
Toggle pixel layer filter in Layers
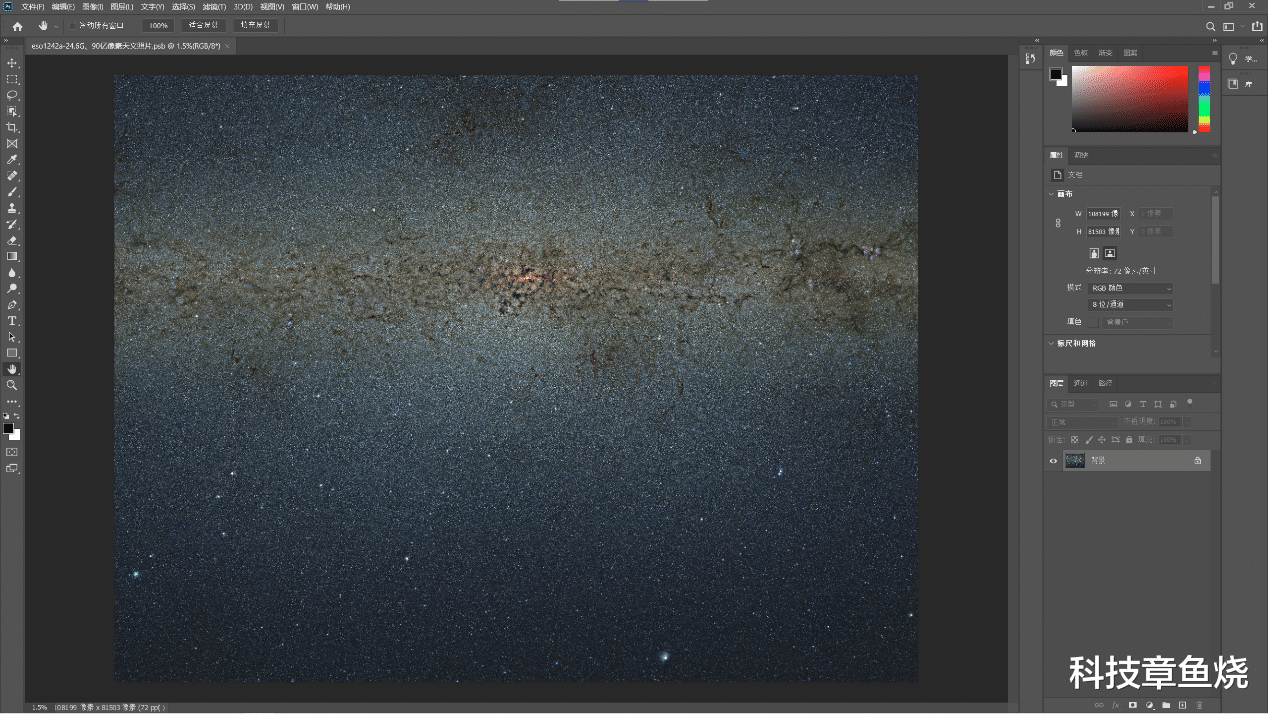click(1112, 404)
